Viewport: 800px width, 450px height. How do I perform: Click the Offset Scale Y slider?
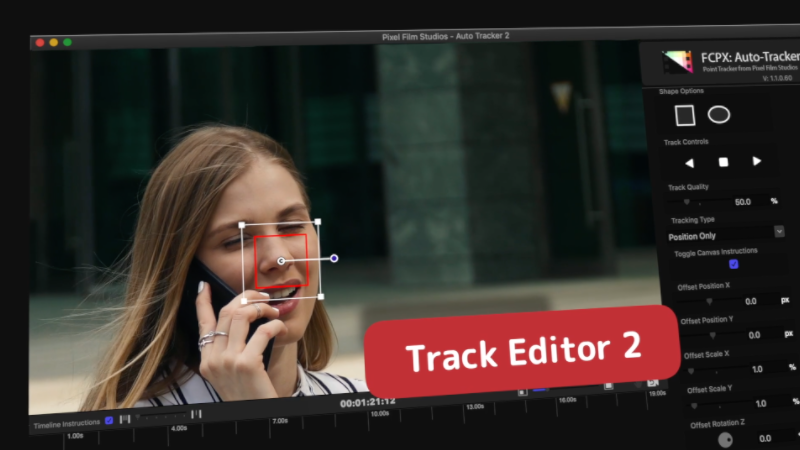(720, 406)
